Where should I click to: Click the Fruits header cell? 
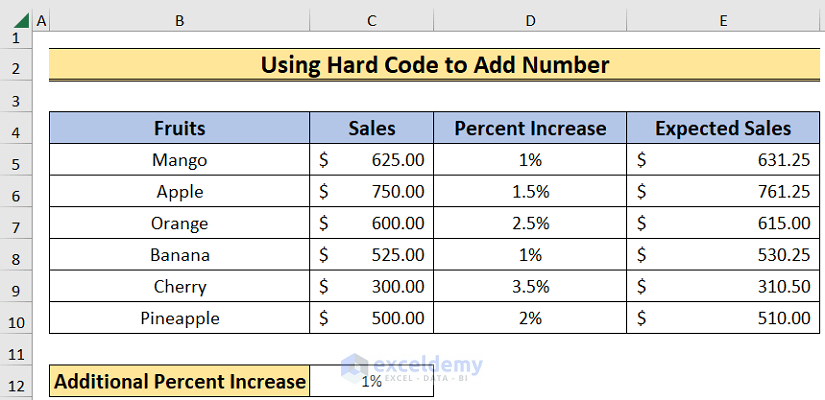pyautogui.click(x=179, y=128)
